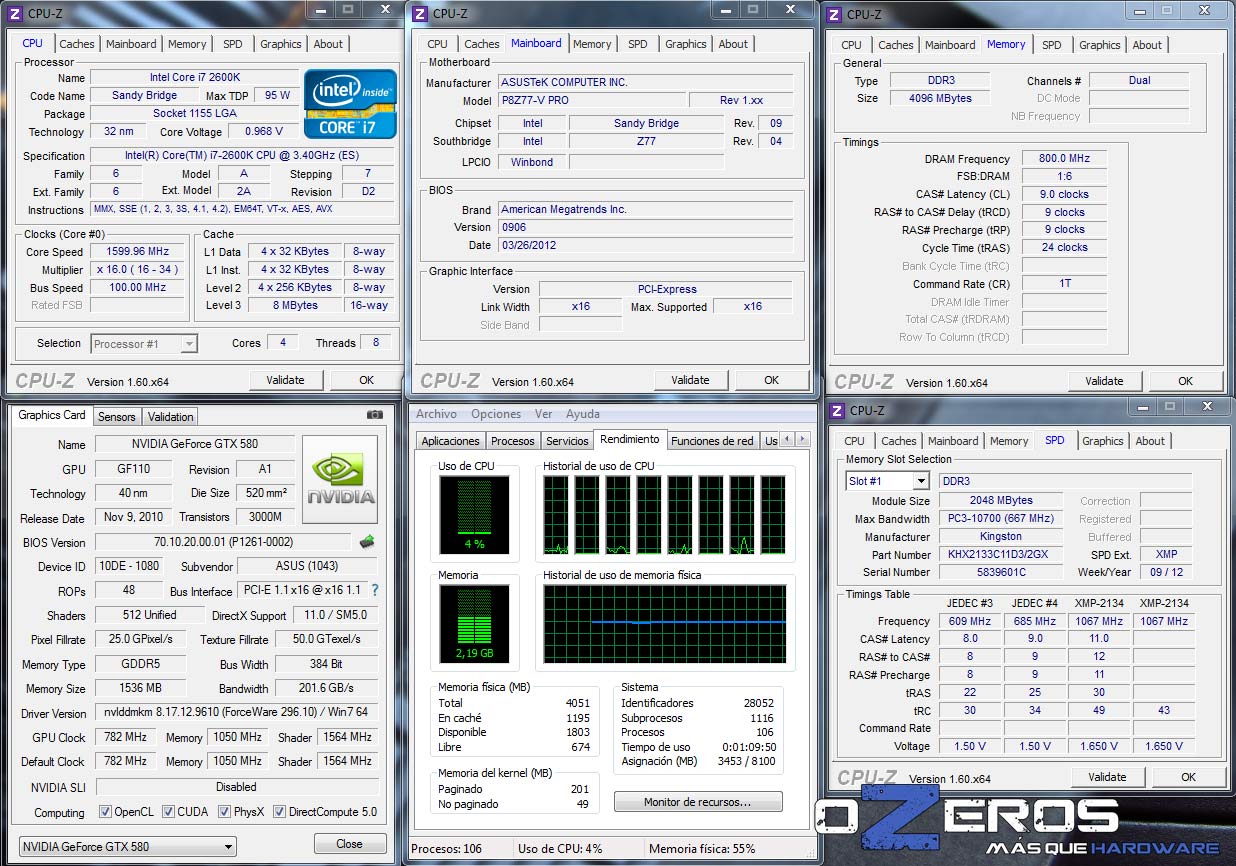
Task: Click the DRAM Frequency value '800.0 MHz'
Action: 1064,159
